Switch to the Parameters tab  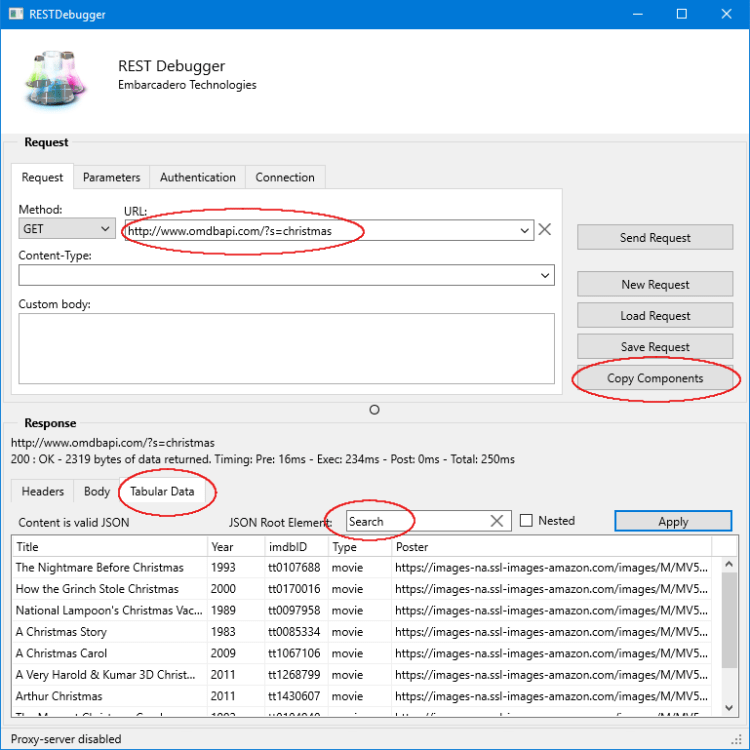coord(111,177)
